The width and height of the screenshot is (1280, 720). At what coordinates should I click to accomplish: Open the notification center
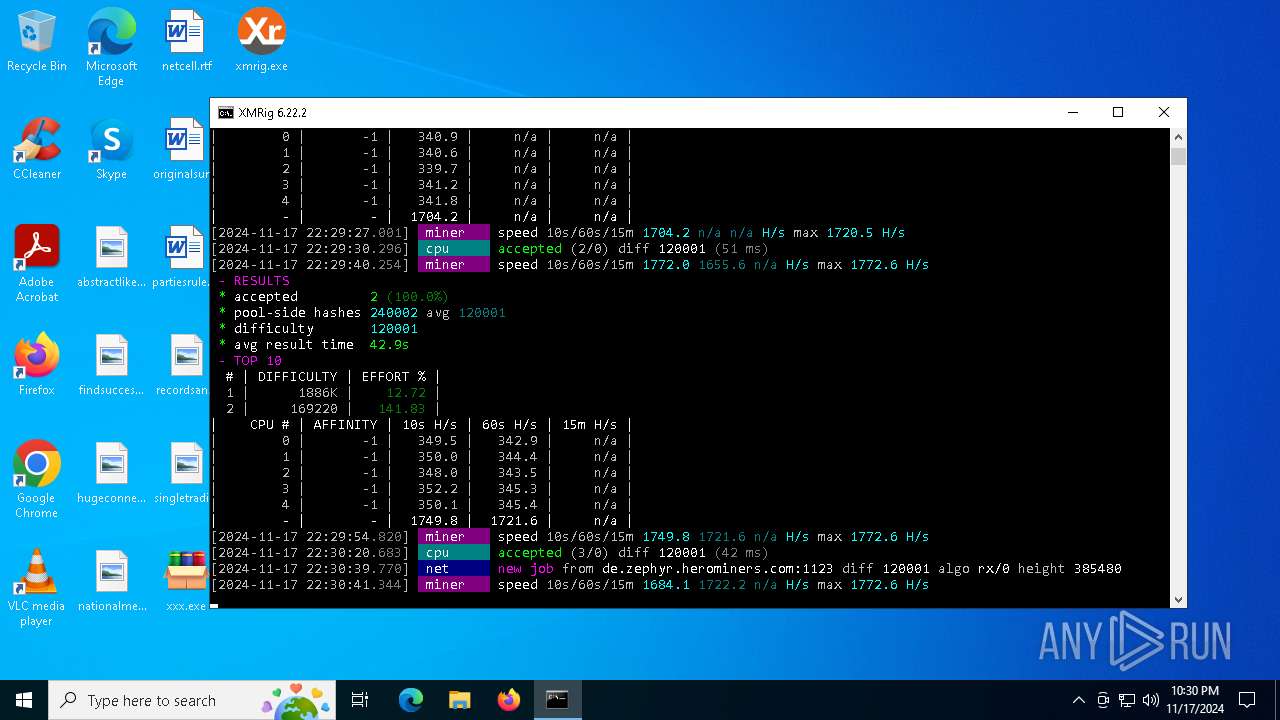(x=1247, y=700)
